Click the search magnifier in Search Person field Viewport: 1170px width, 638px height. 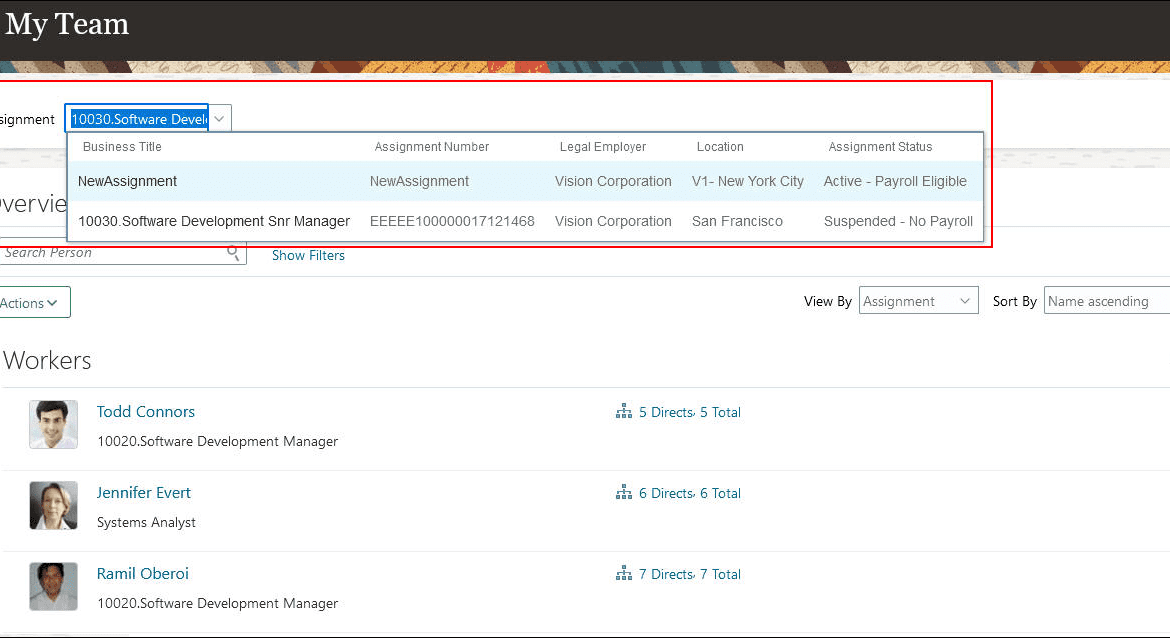click(232, 252)
